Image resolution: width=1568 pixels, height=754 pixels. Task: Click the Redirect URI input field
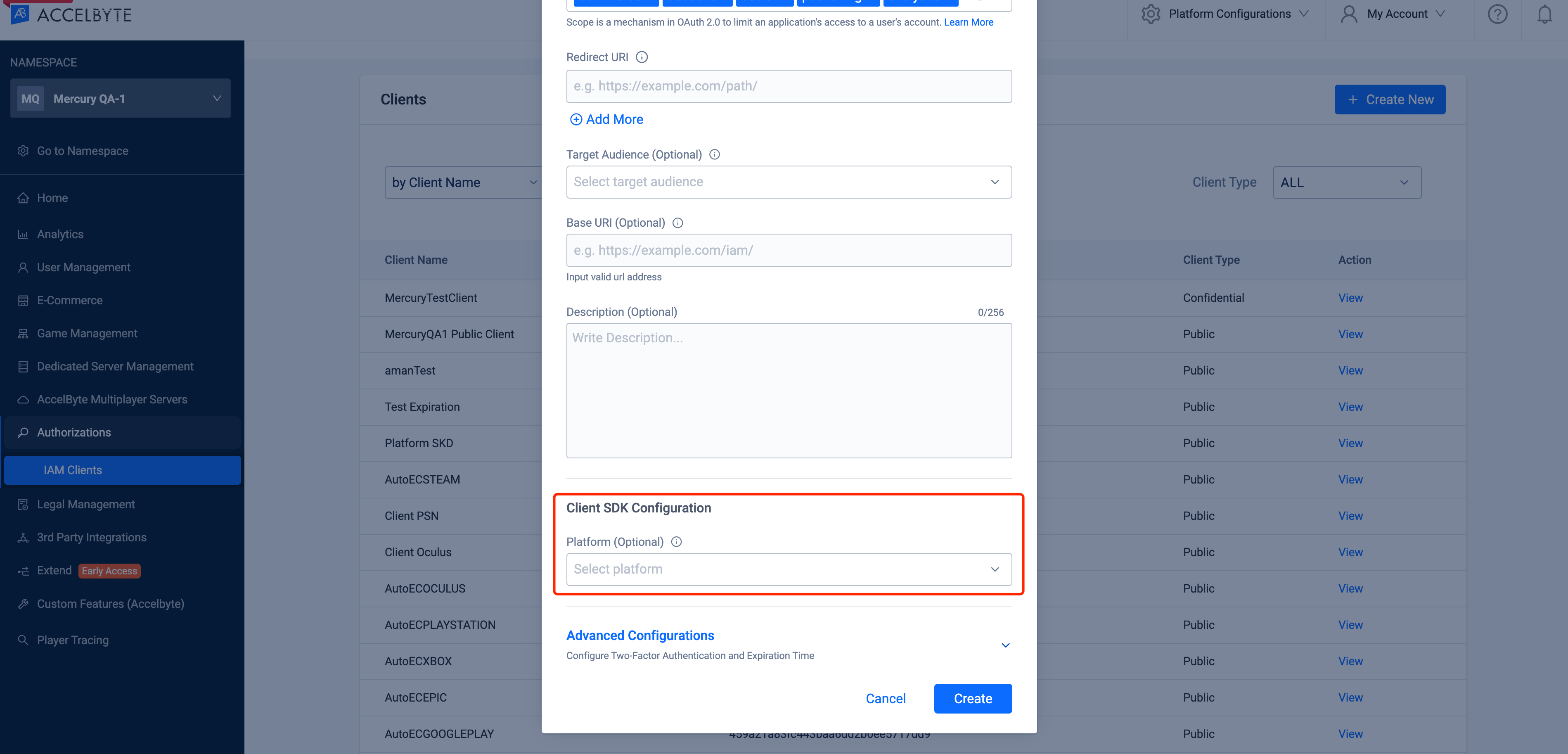point(789,86)
